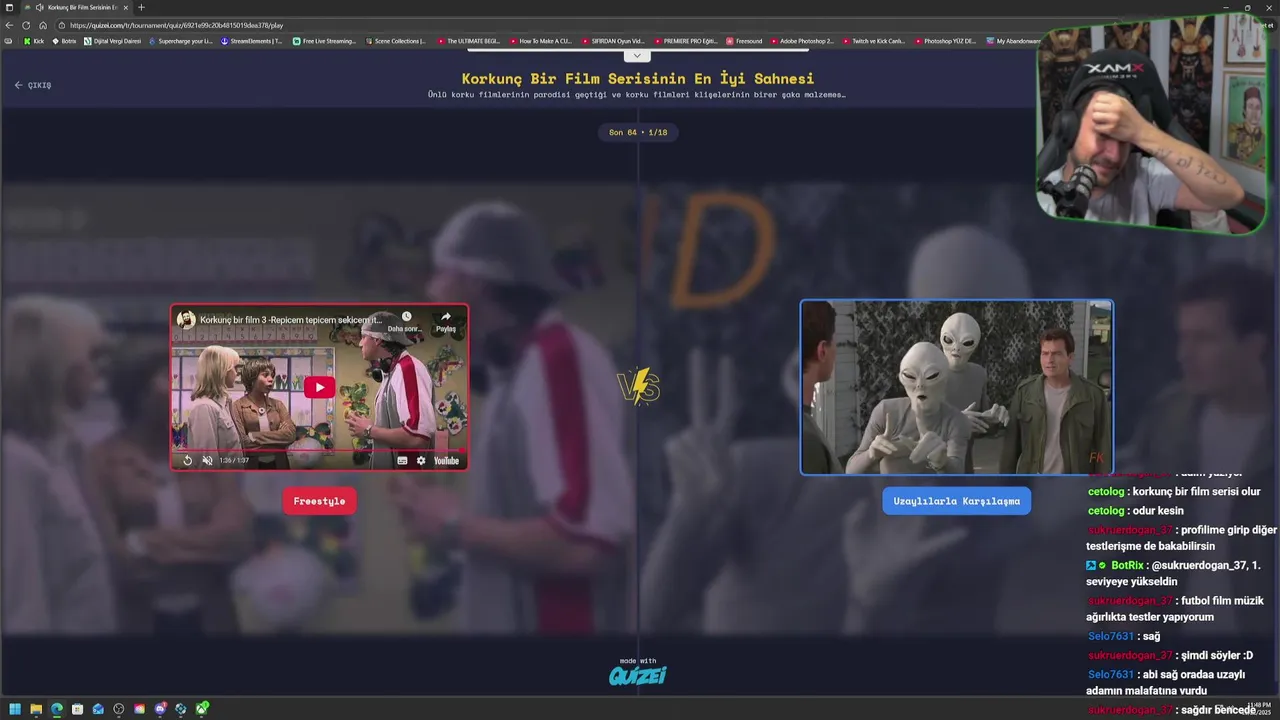Screen dimensions: 1280x720
Task: Open The ULTIMATE BEGI... bookmark
Action: pyautogui.click(x=468, y=41)
